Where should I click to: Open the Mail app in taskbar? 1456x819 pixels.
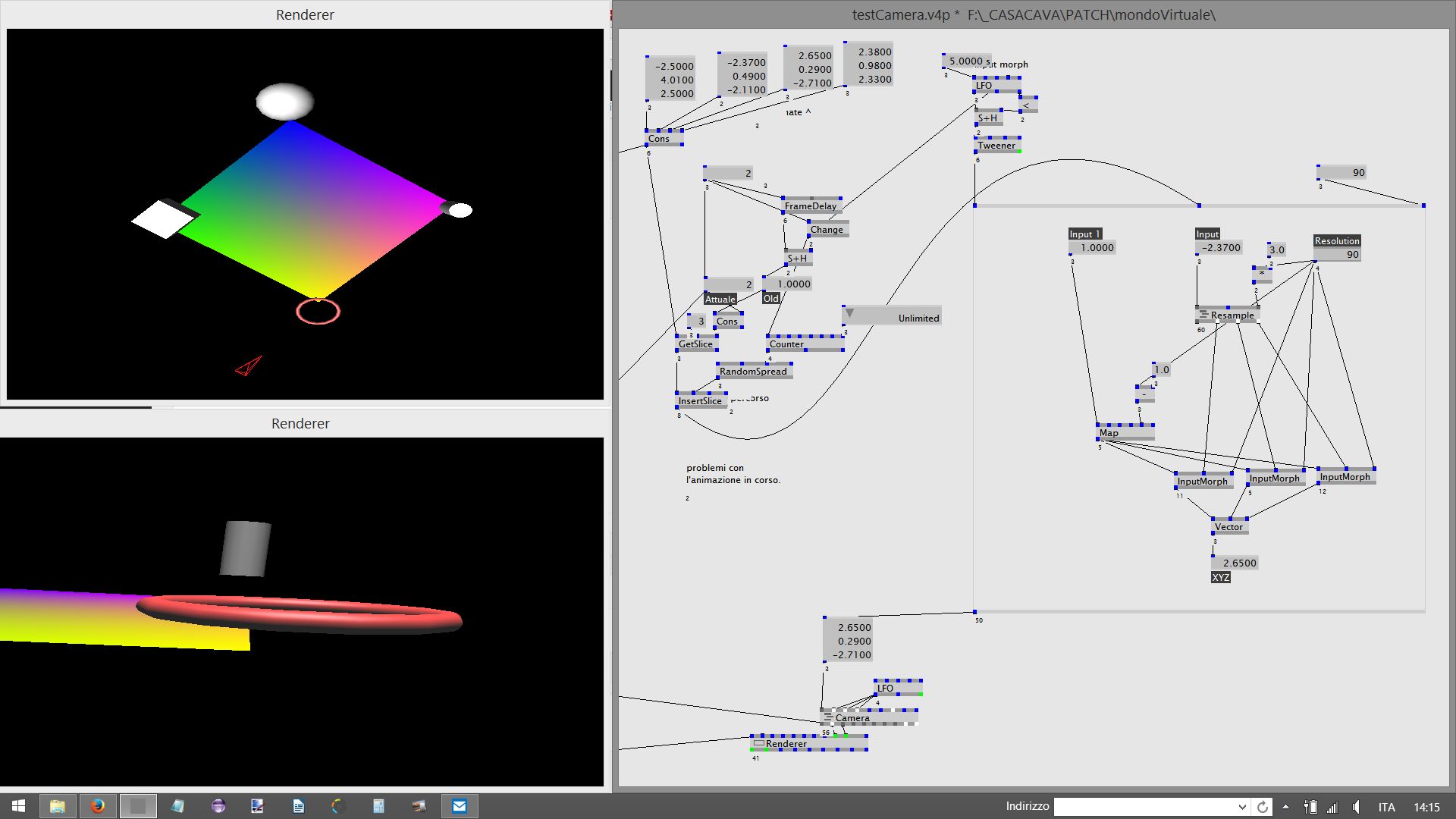(459, 805)
